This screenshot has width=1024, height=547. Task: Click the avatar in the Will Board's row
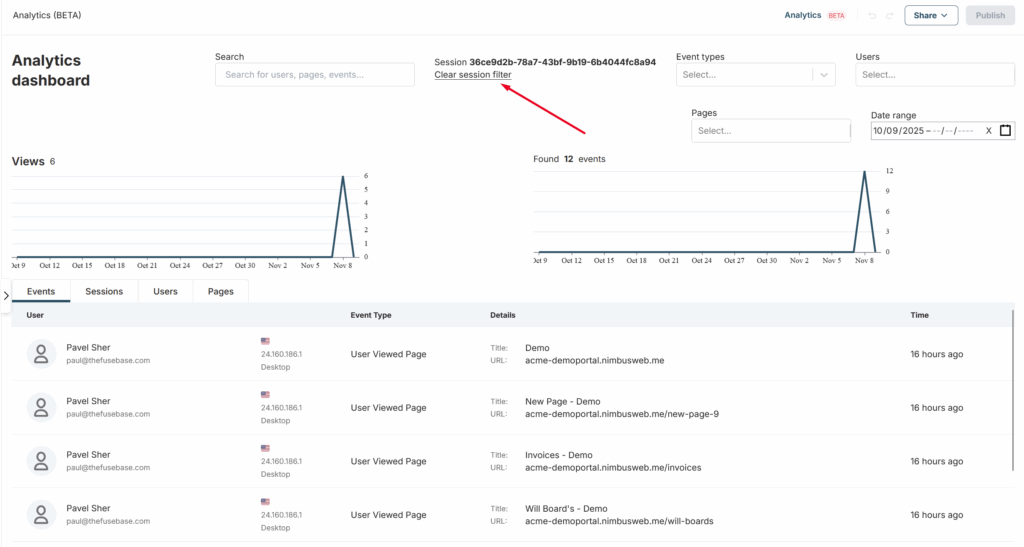coord(41,515)
